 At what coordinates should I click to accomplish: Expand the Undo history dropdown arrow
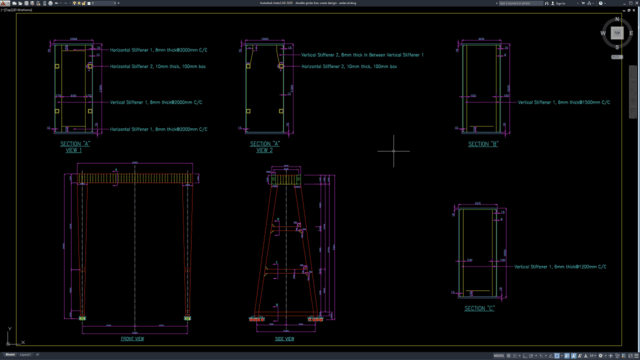click(x=61, y=3)
